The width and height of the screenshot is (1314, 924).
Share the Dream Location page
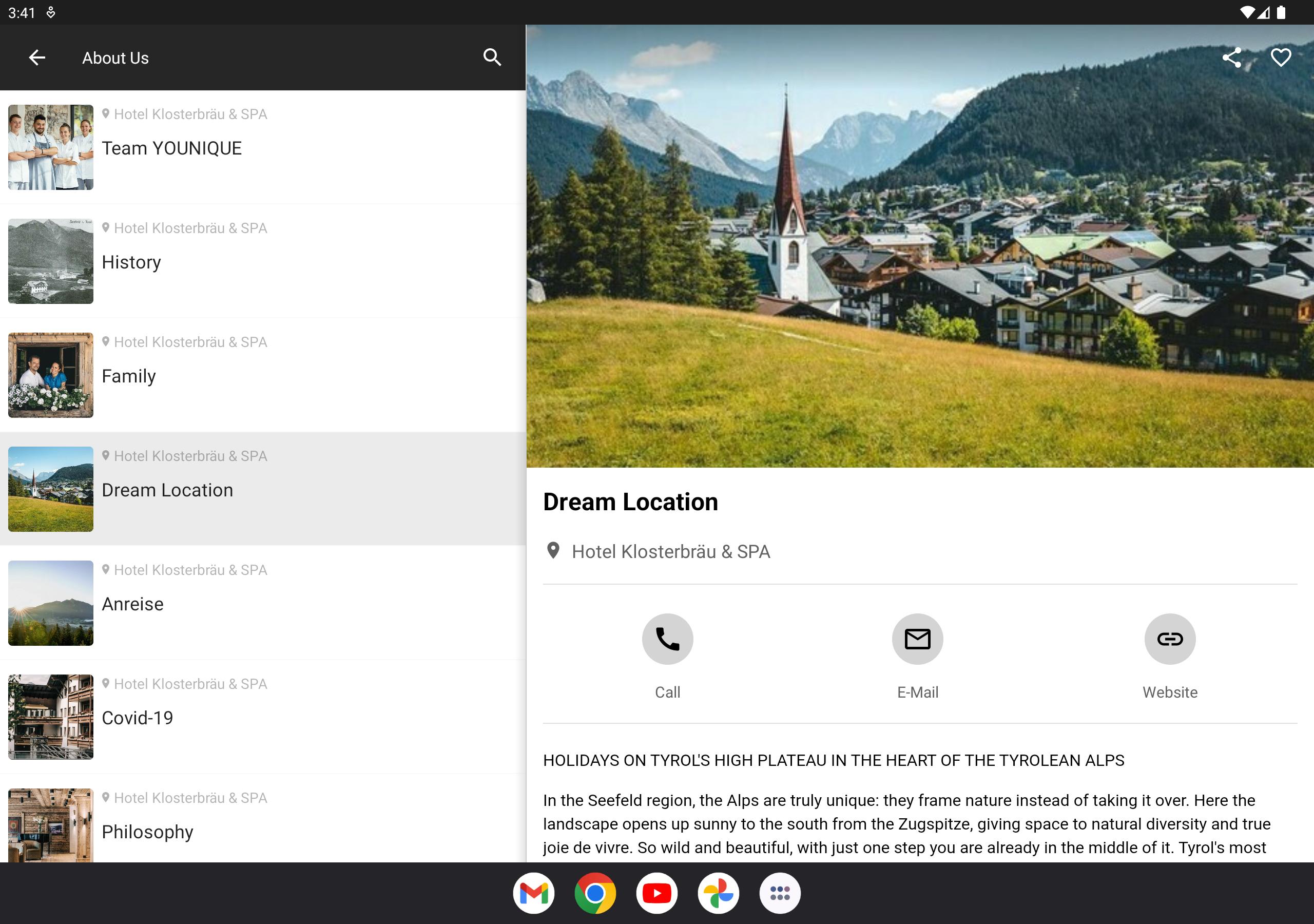[1231, 58]
